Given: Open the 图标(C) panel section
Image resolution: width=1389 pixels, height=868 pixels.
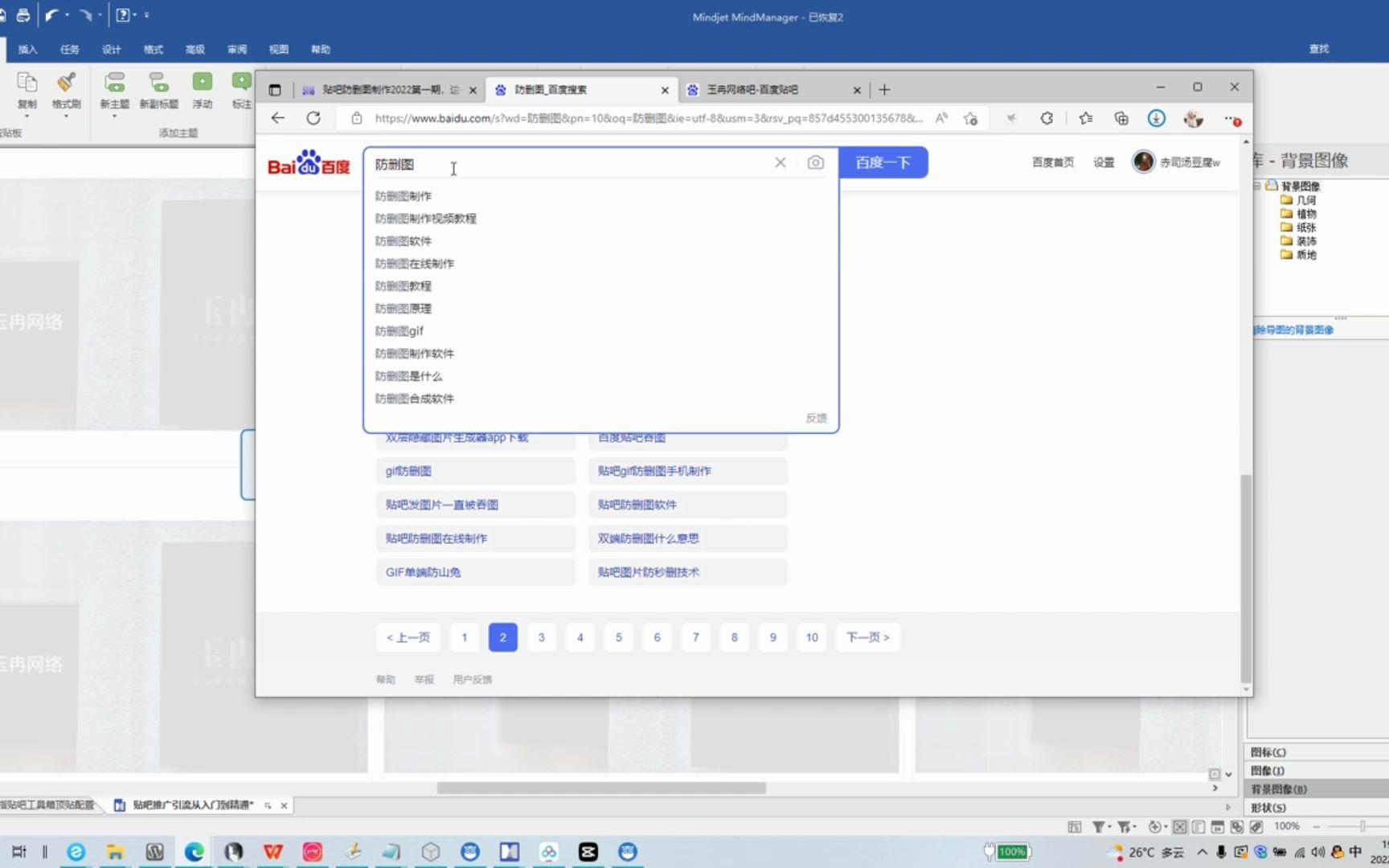Looking at the screenshot, I should (x=1317, y=752).
